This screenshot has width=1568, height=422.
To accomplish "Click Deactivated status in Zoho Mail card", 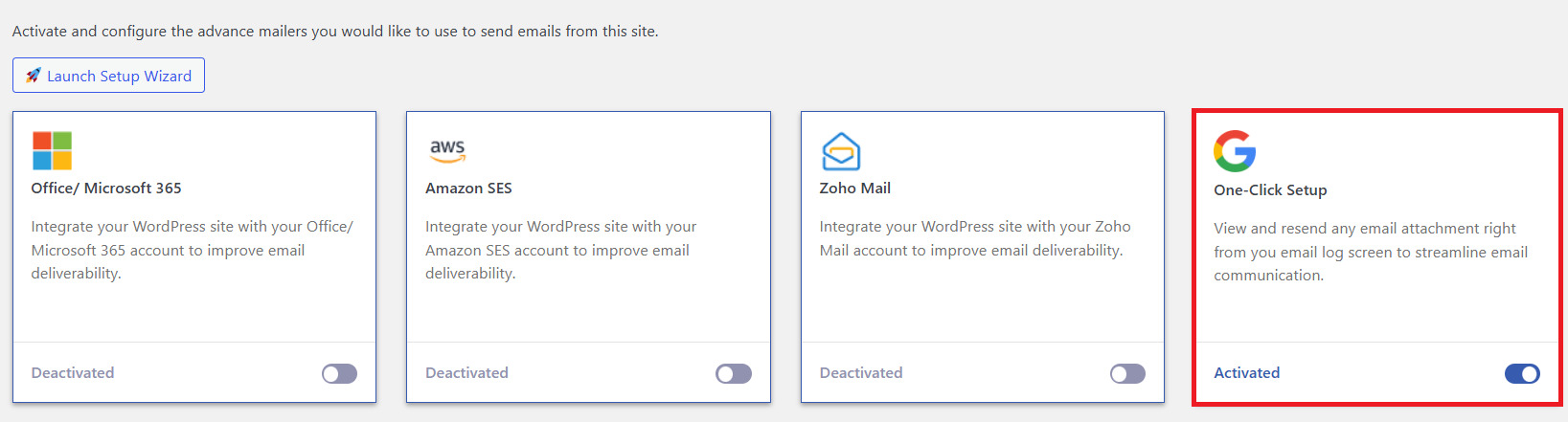I will pos(861,373).
